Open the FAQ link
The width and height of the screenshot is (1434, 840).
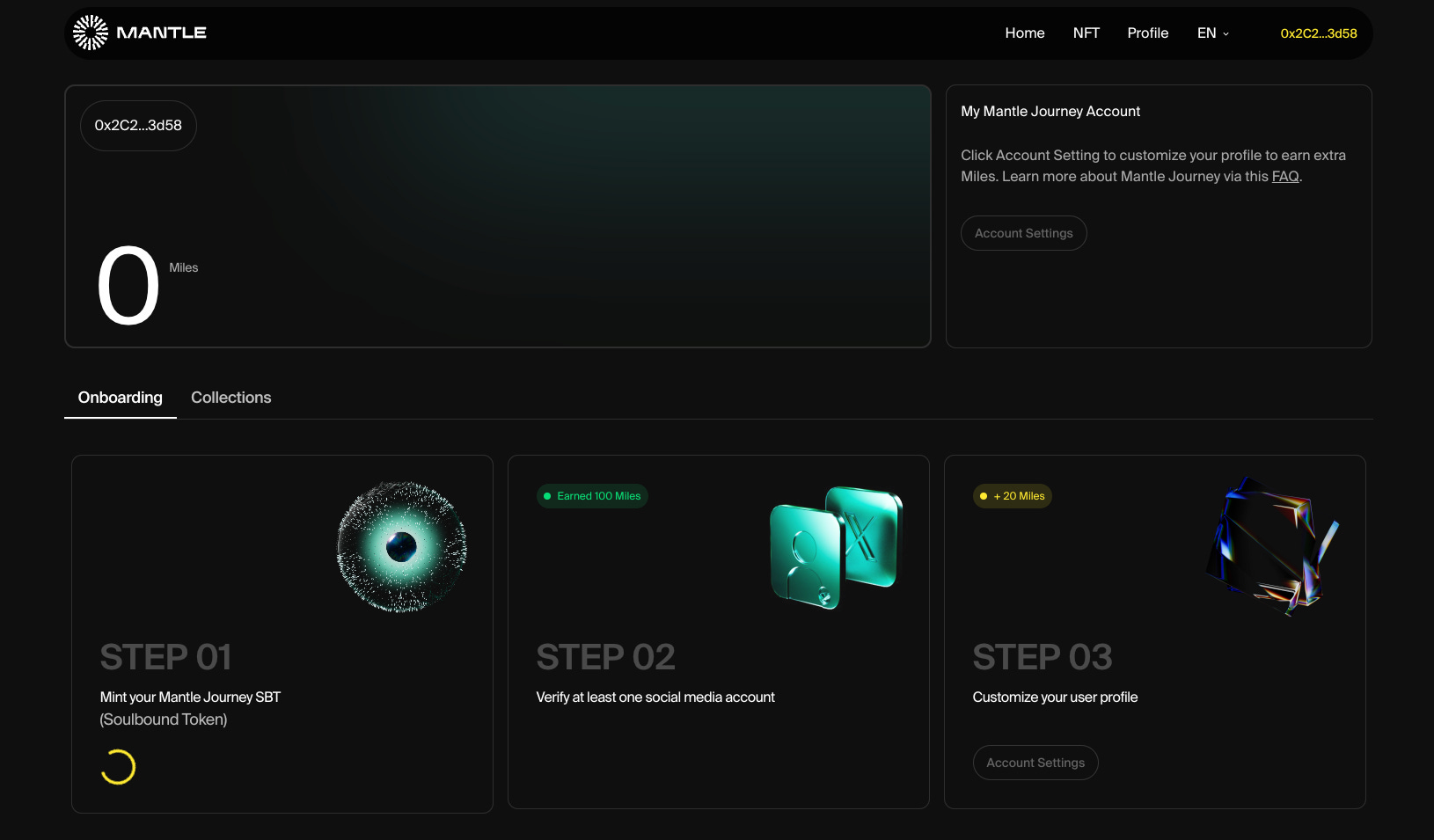1285,176
